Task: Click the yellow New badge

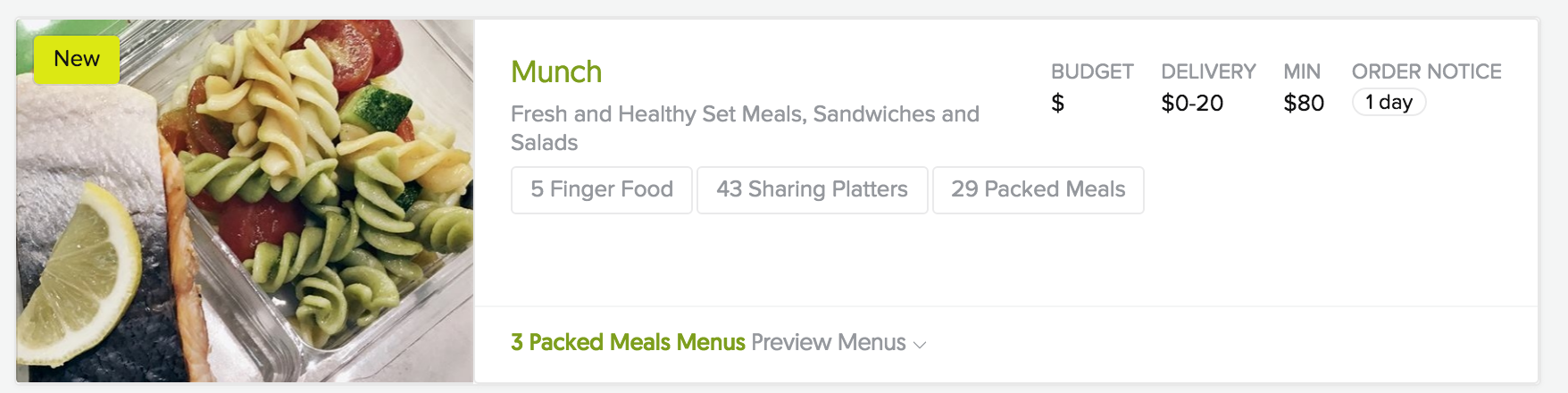Action: [x=77, y=60]
